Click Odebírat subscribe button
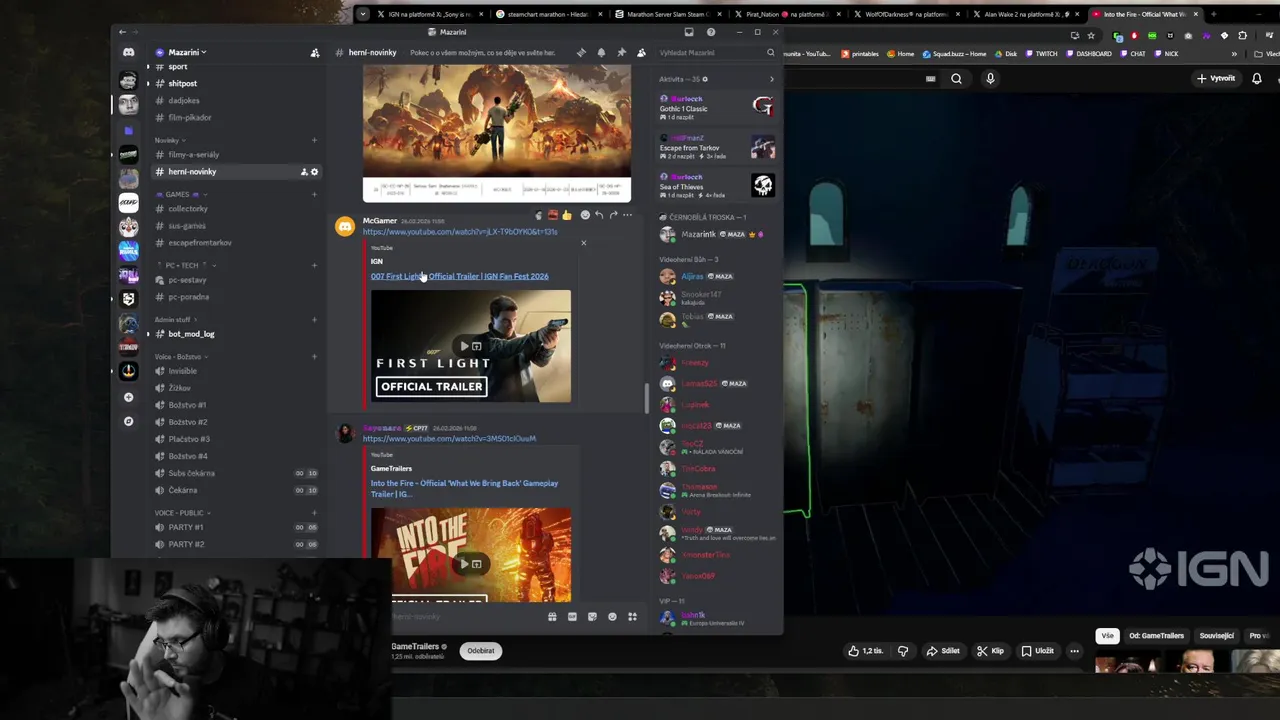Viewport: 1280px width, 720px height. click(481, 651)
